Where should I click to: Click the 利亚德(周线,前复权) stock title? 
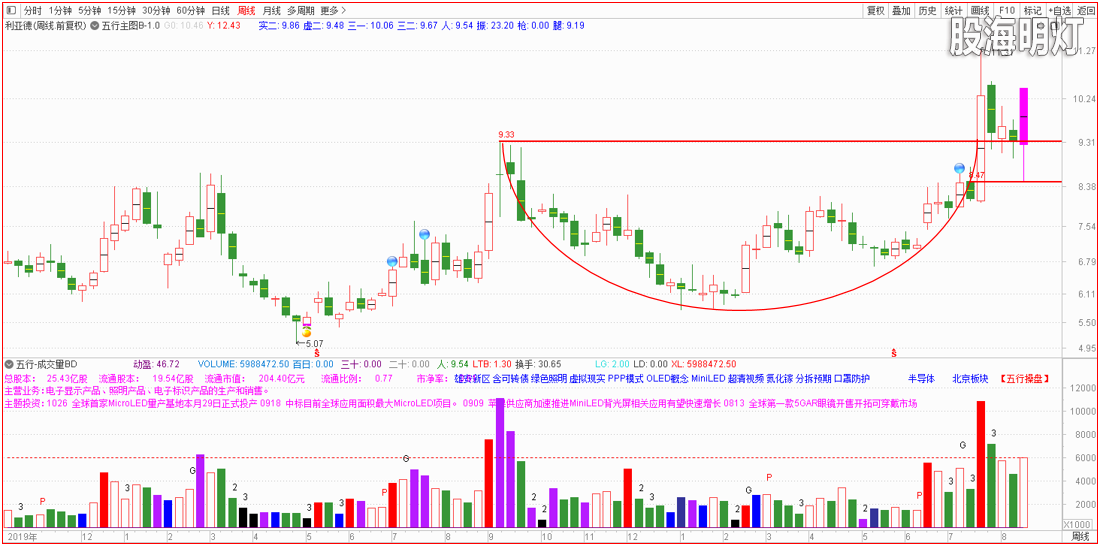pyautogui.click(x=45, y=26)
